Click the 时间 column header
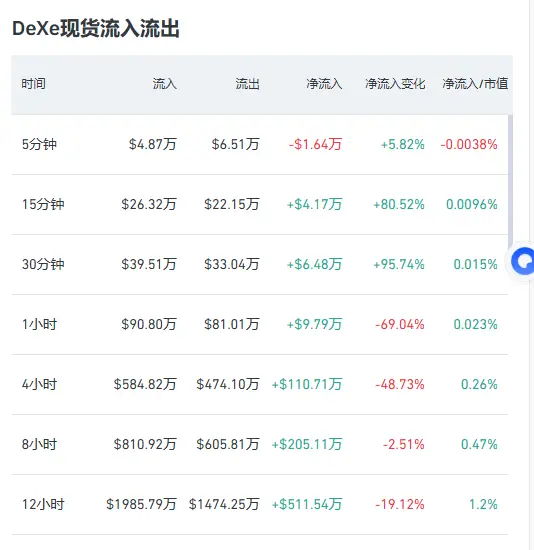Image resolution: width=534 pixels, height=550 pixels. (x=34, y=84)
